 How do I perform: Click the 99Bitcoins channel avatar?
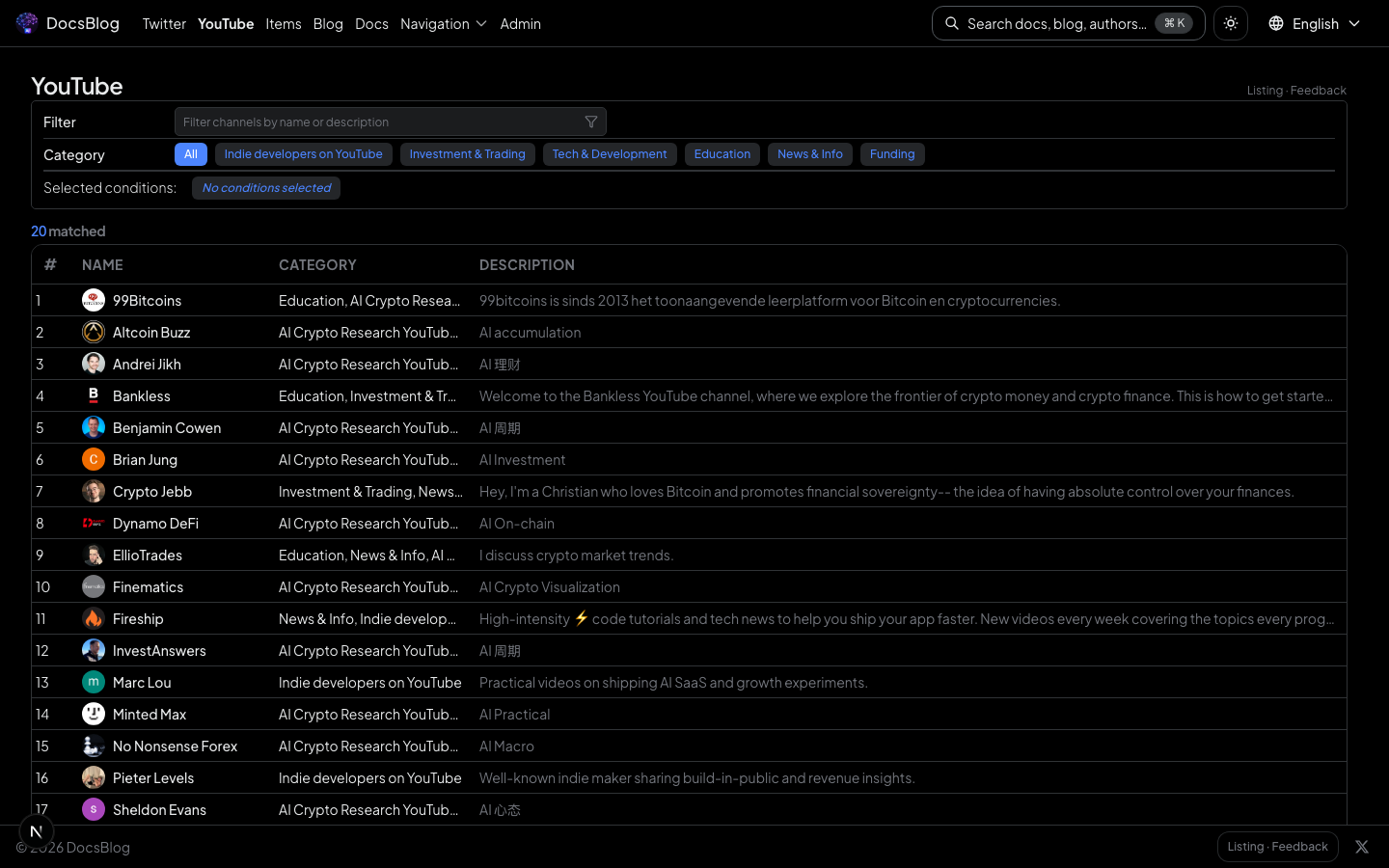pyautogui.click(x=94, y=300)
